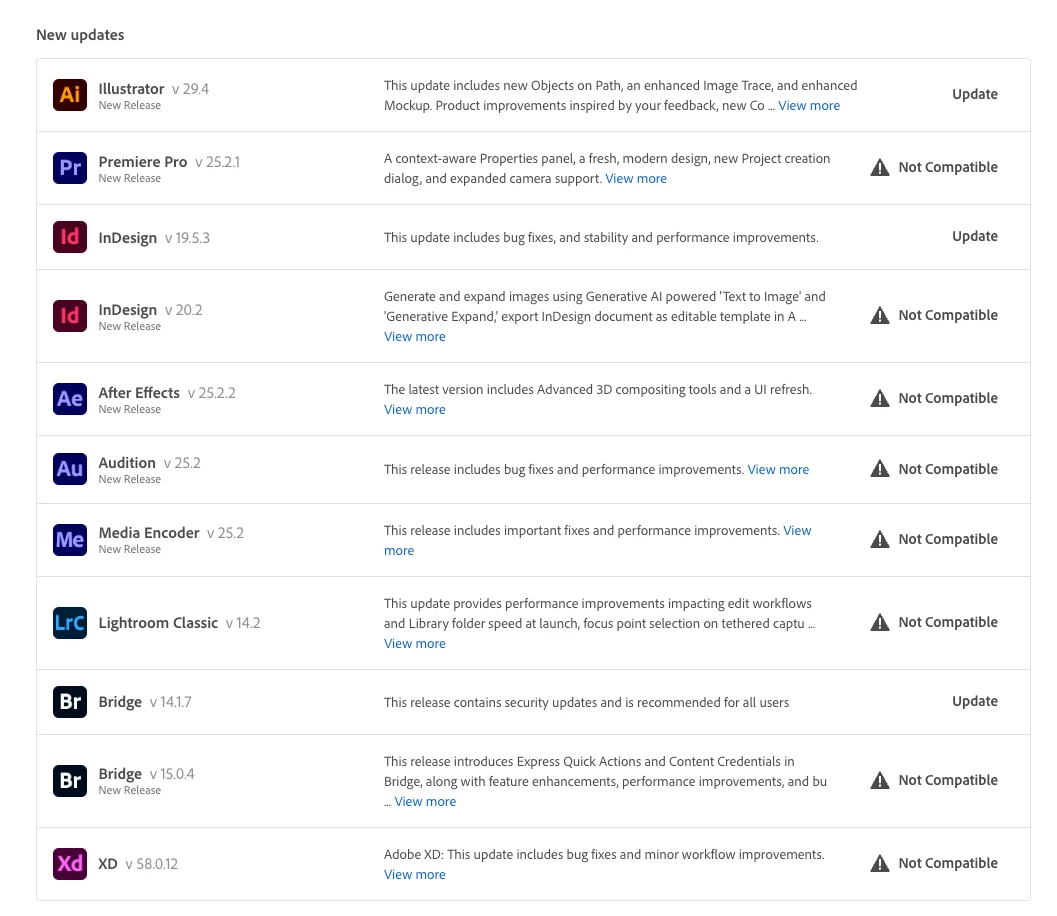Screen dimensions: 1057x916
Task: Click the v 29.4 version text
Action: [x=190, y=89]
